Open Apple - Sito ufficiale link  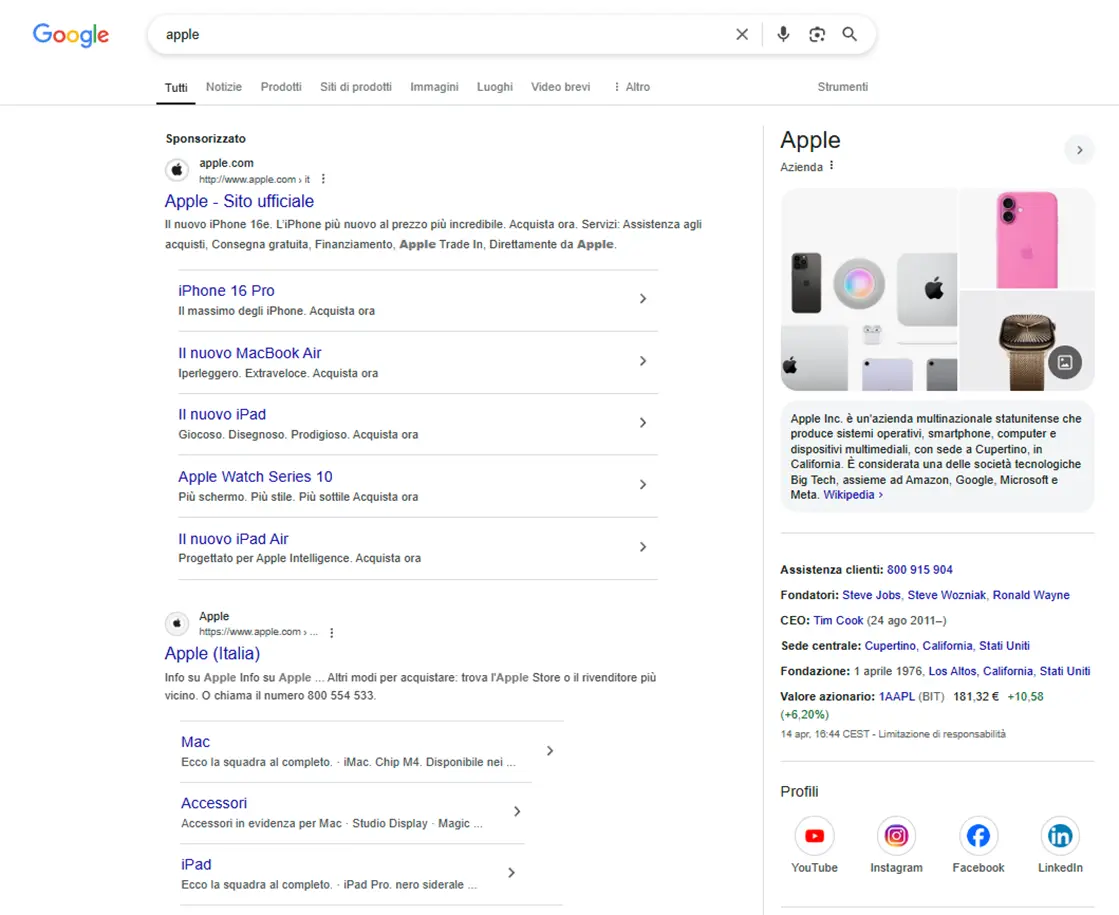[x=239, y=201]
